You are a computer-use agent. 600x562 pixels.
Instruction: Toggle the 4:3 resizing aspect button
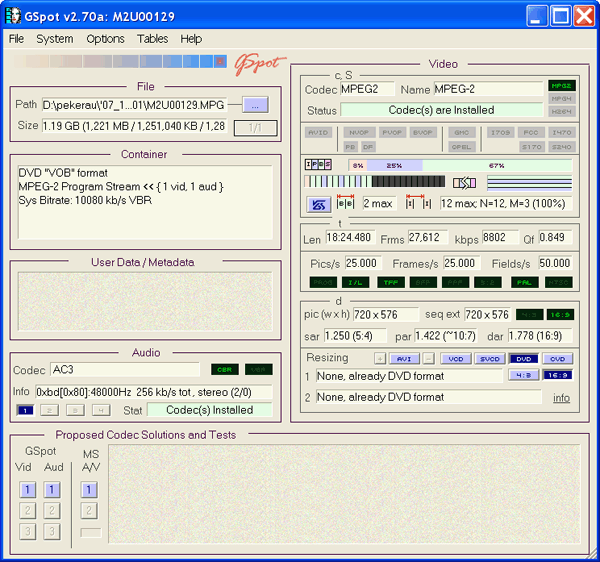coord(523,376)
